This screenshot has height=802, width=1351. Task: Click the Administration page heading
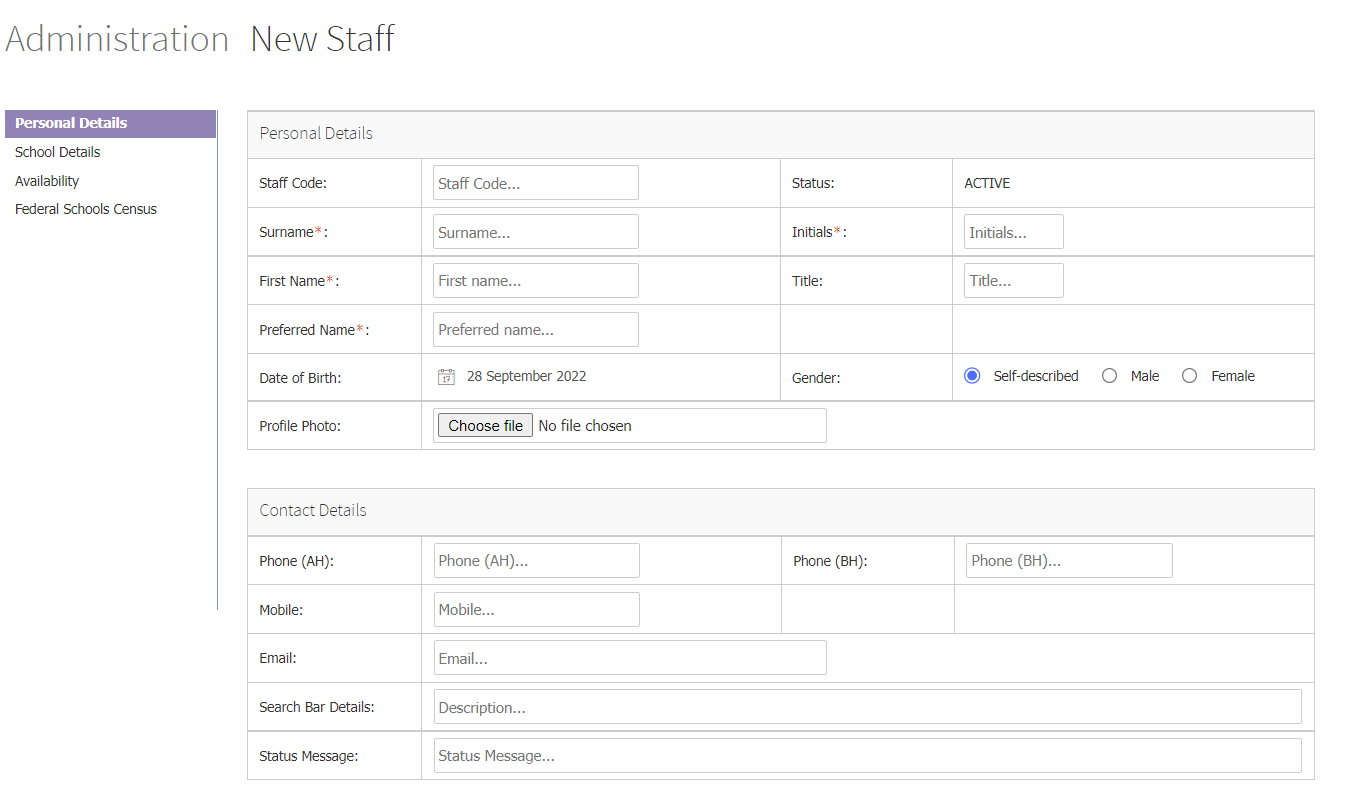tap(116, 38)
